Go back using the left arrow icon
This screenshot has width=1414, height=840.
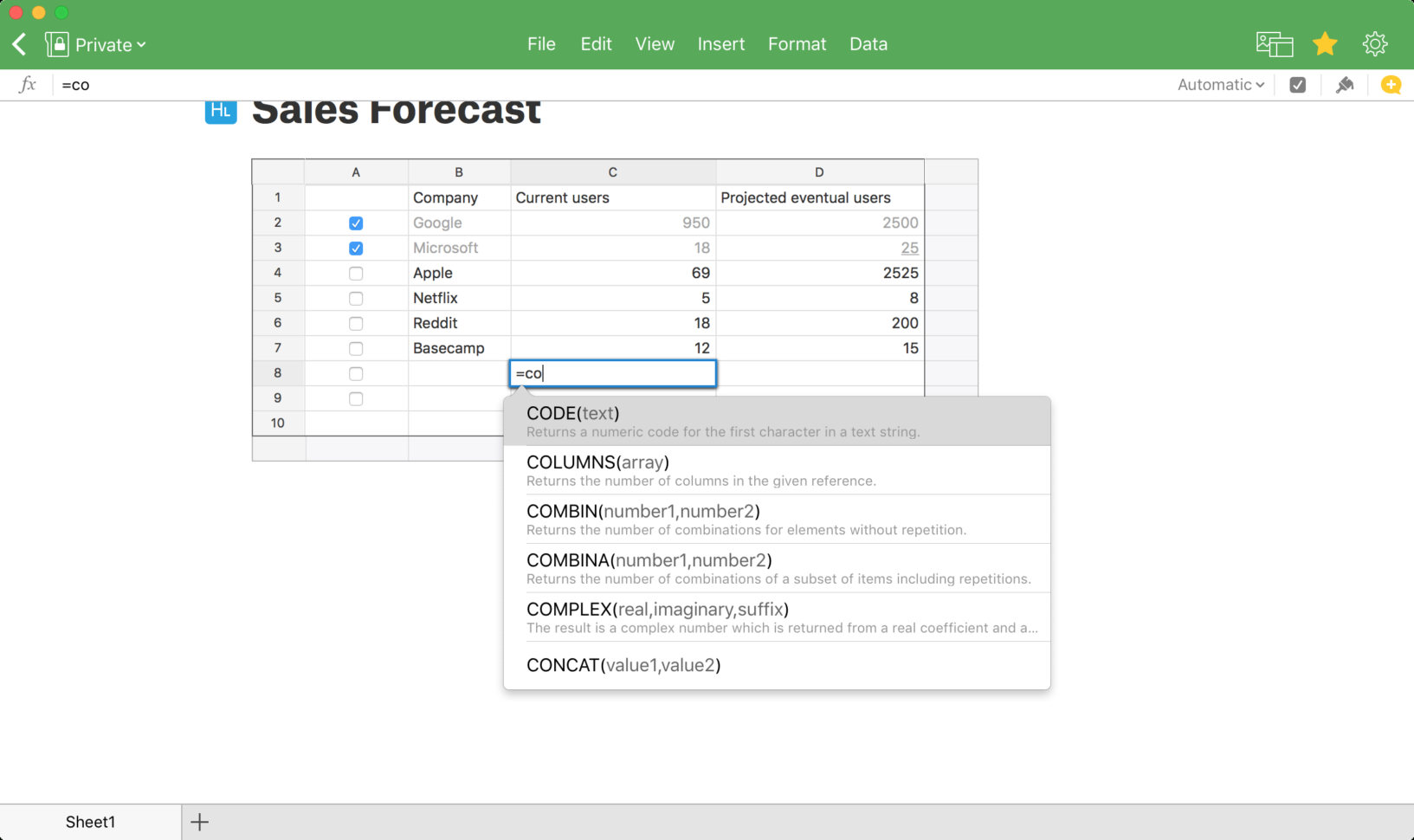pos(18,43)
